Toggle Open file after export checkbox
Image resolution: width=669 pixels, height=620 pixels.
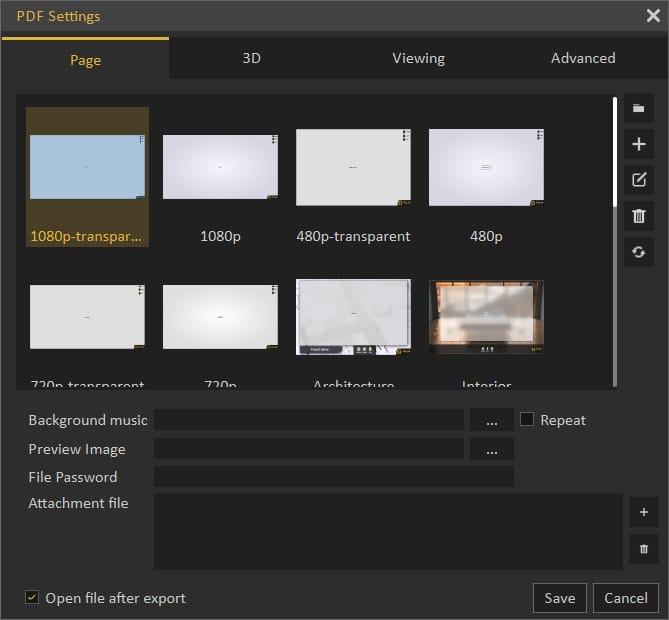tap(32, 598)
